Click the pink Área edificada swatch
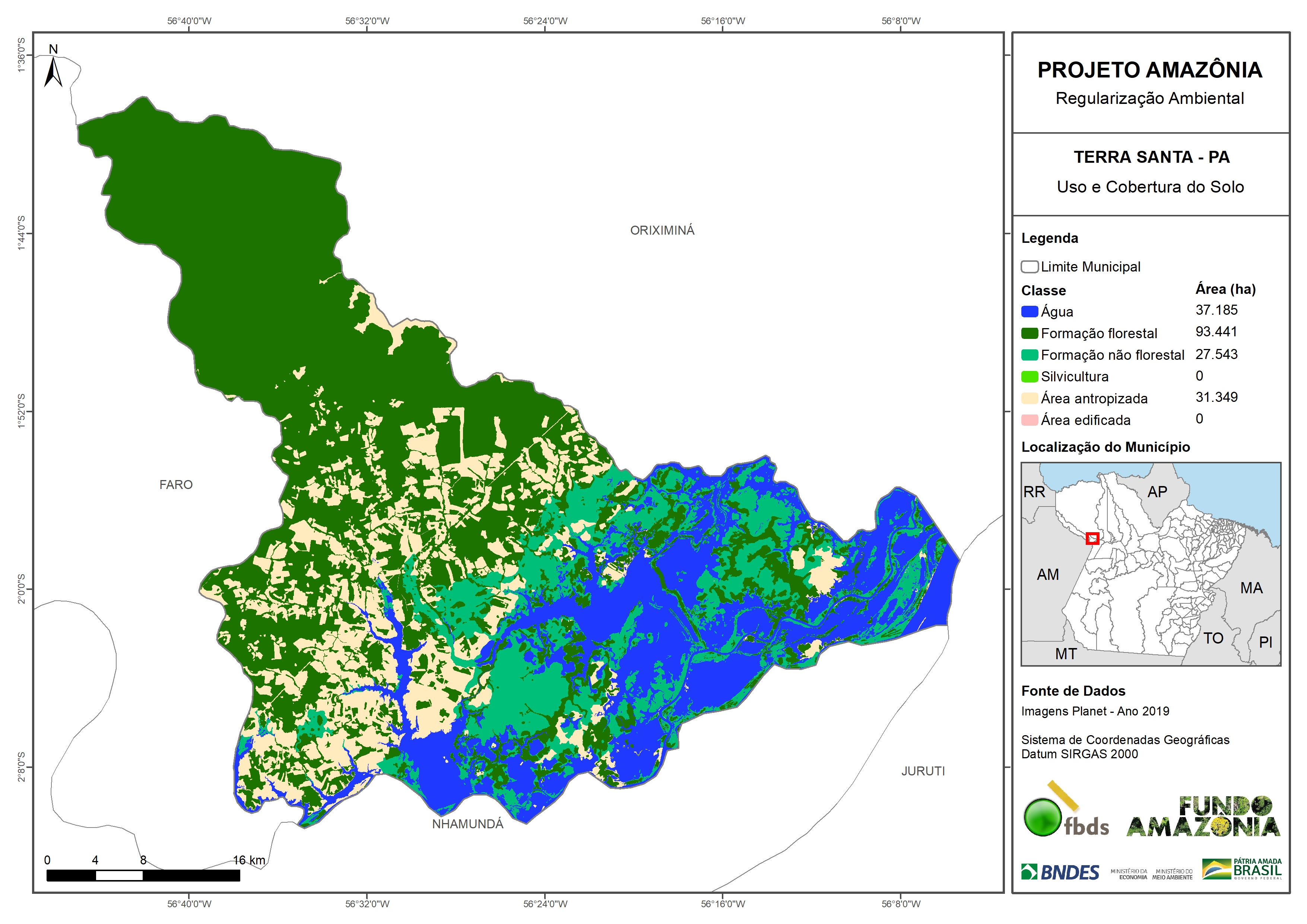Viewport: 1307px width, 924px height. (x=1029, y=420)
